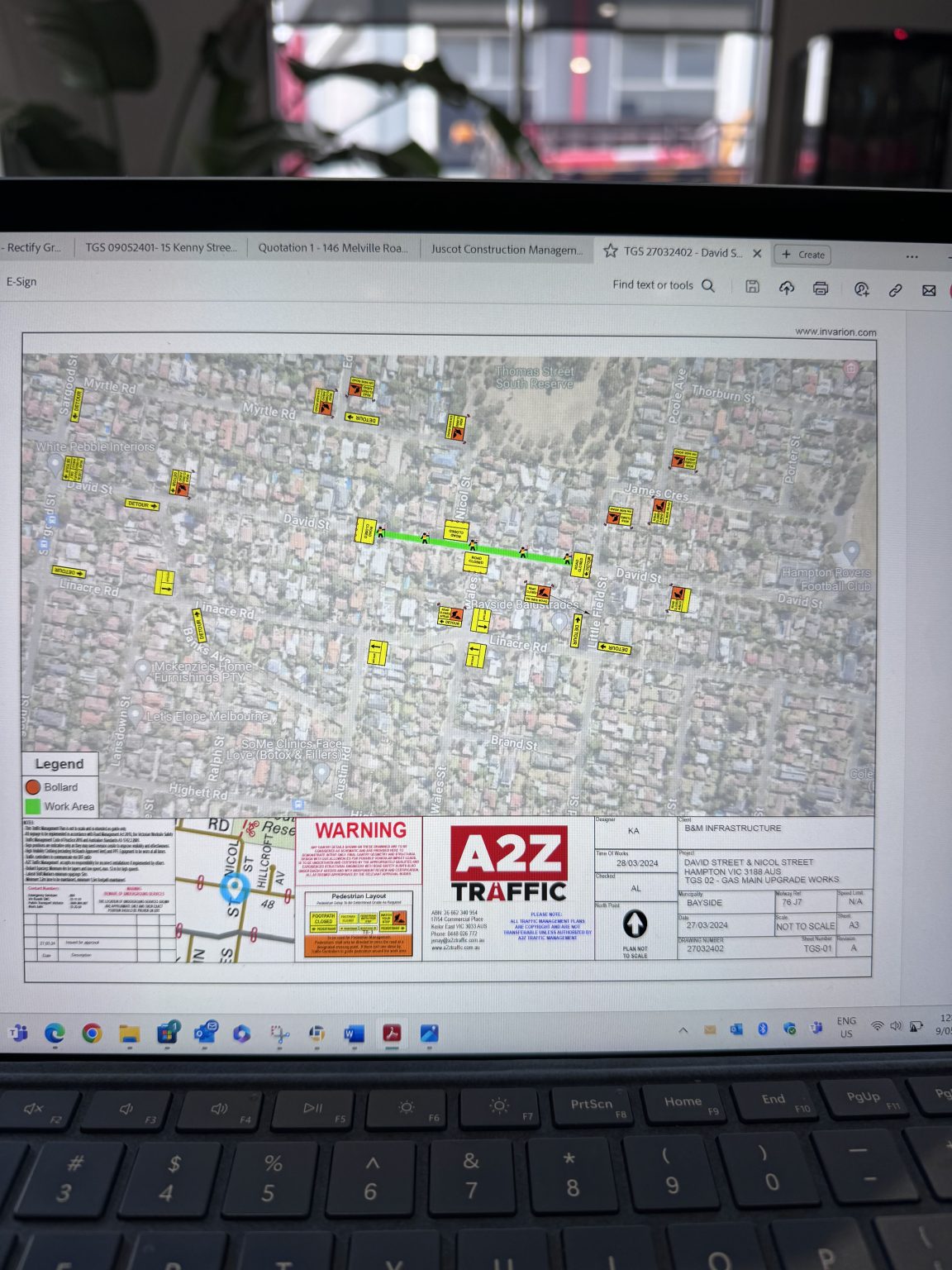The width and height of the screenshot is (952, 1270).
Task: Expand hidden system tray icons
Action: [x=684, y=1029]
